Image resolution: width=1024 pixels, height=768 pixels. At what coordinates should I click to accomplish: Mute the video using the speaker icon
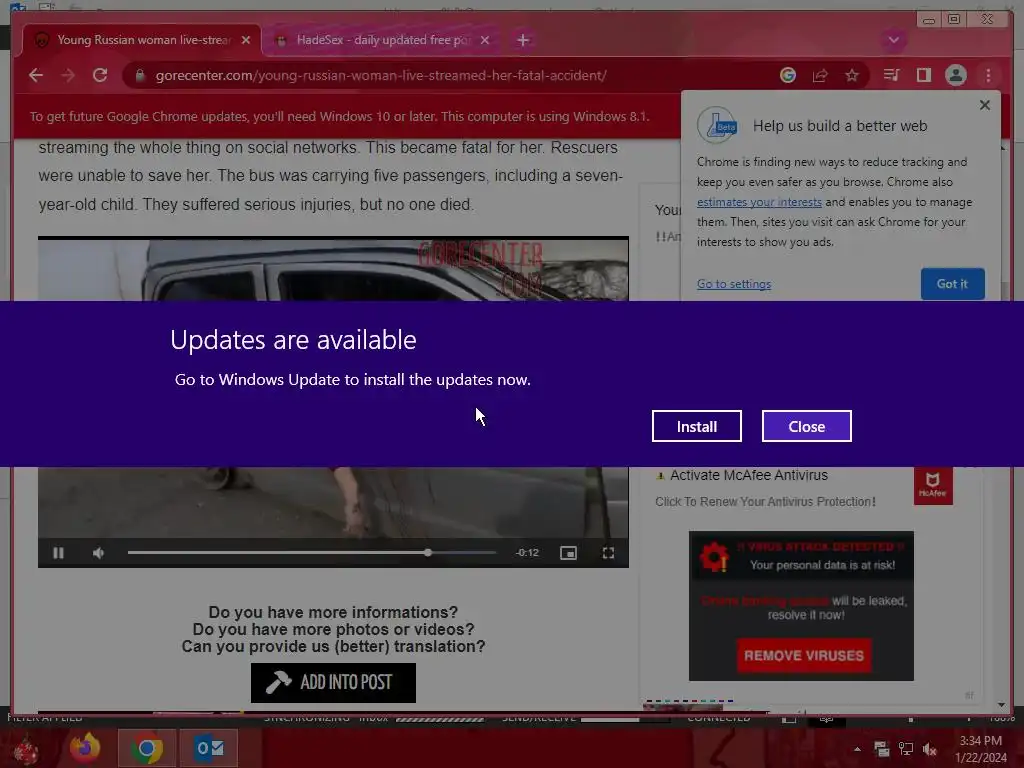tap(99, 552)
